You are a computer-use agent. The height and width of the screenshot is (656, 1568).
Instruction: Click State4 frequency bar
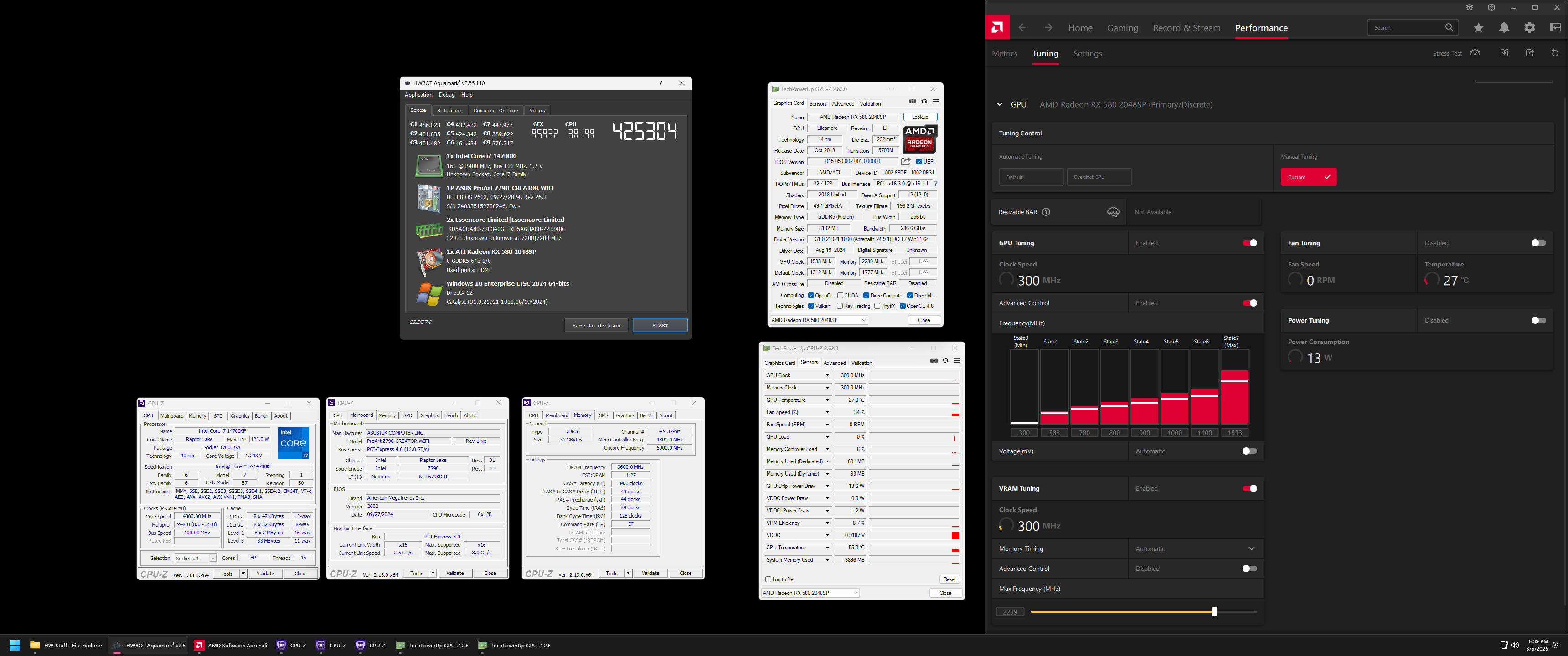1145,387
